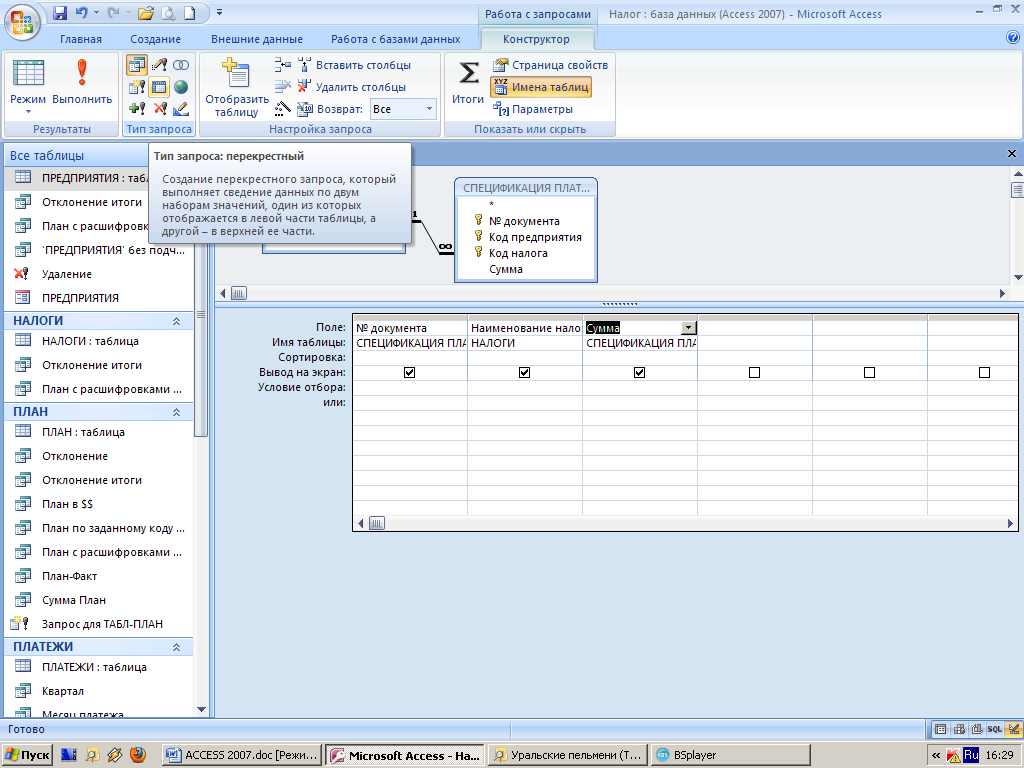Toggle Имена таблиц table names button

(x=541, y=87)
